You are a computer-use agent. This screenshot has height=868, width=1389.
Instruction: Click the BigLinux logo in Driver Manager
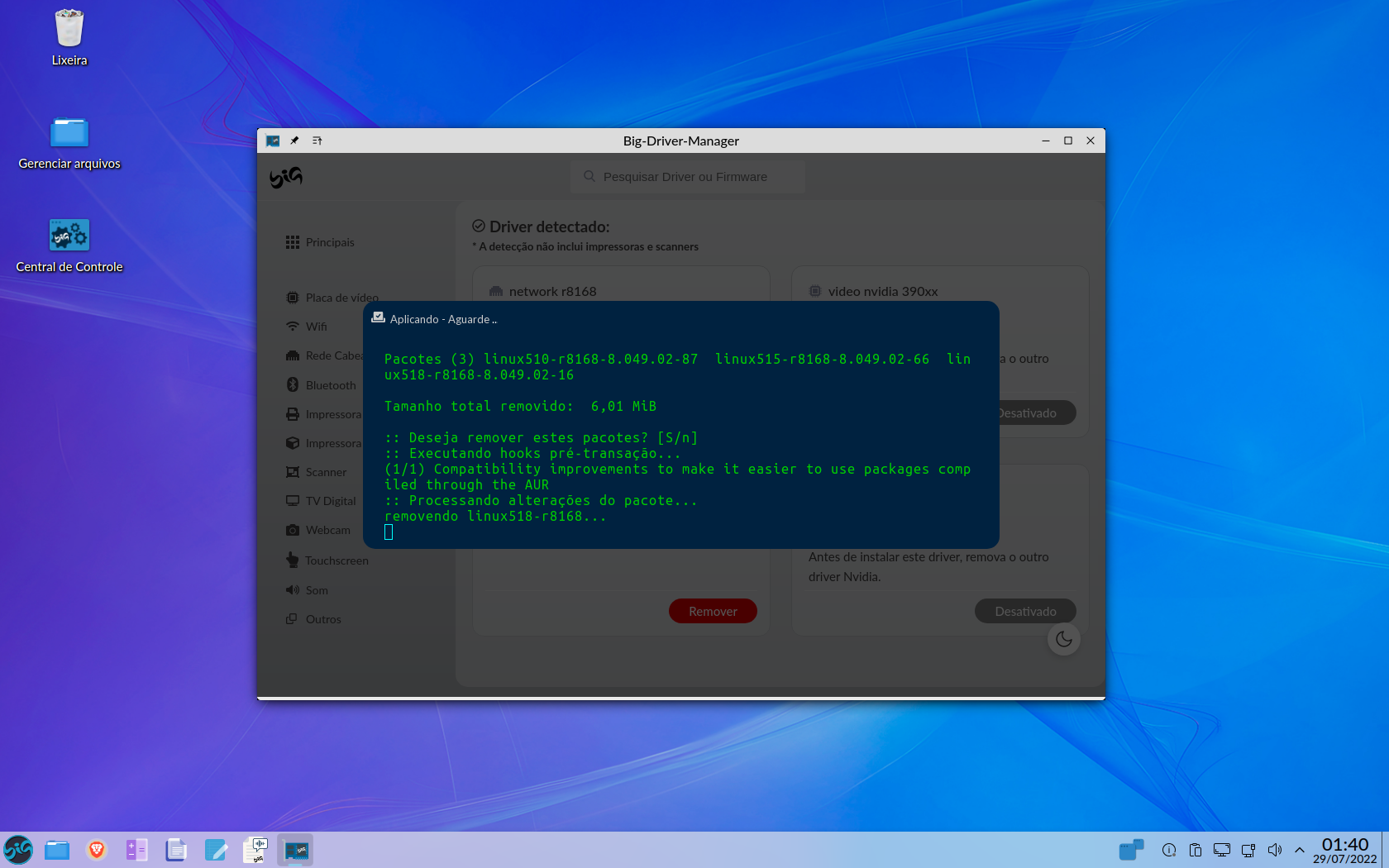pyautogui.click(x=286, y=177)
